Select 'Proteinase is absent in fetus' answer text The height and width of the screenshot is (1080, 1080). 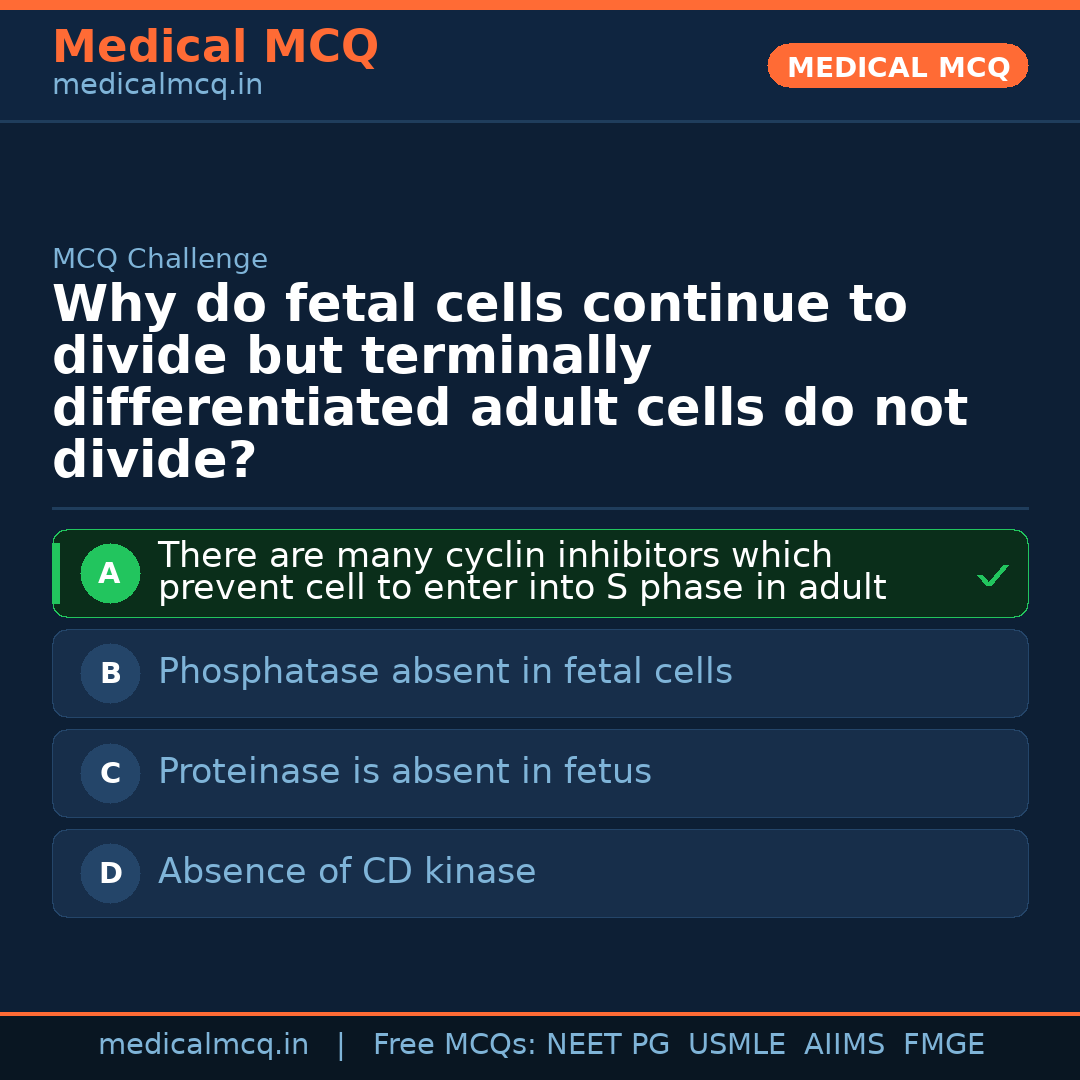click(404, 772)
